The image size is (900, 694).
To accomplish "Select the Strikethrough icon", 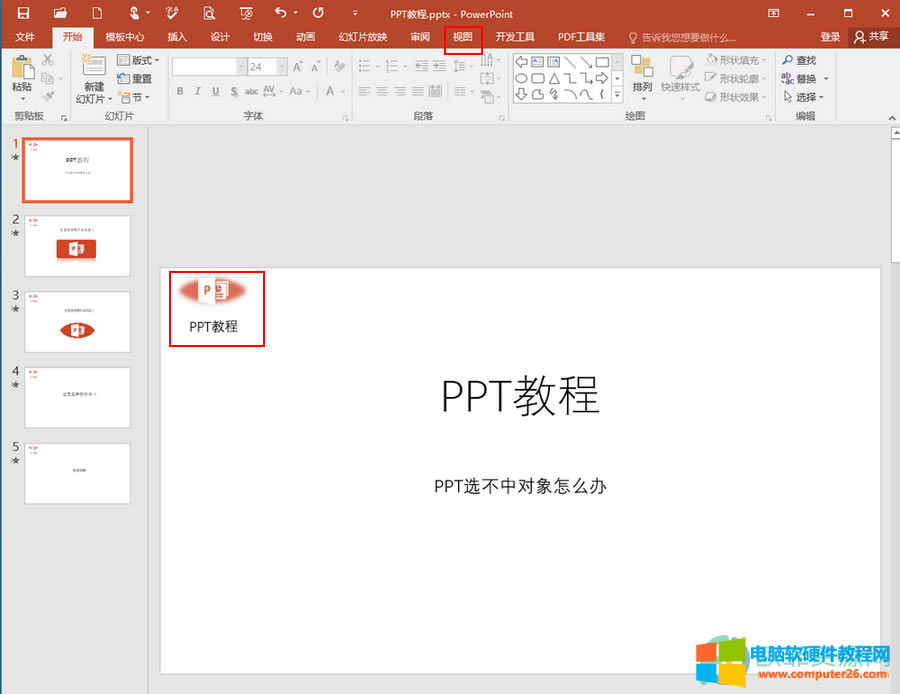I will click(x=250, y=91).
